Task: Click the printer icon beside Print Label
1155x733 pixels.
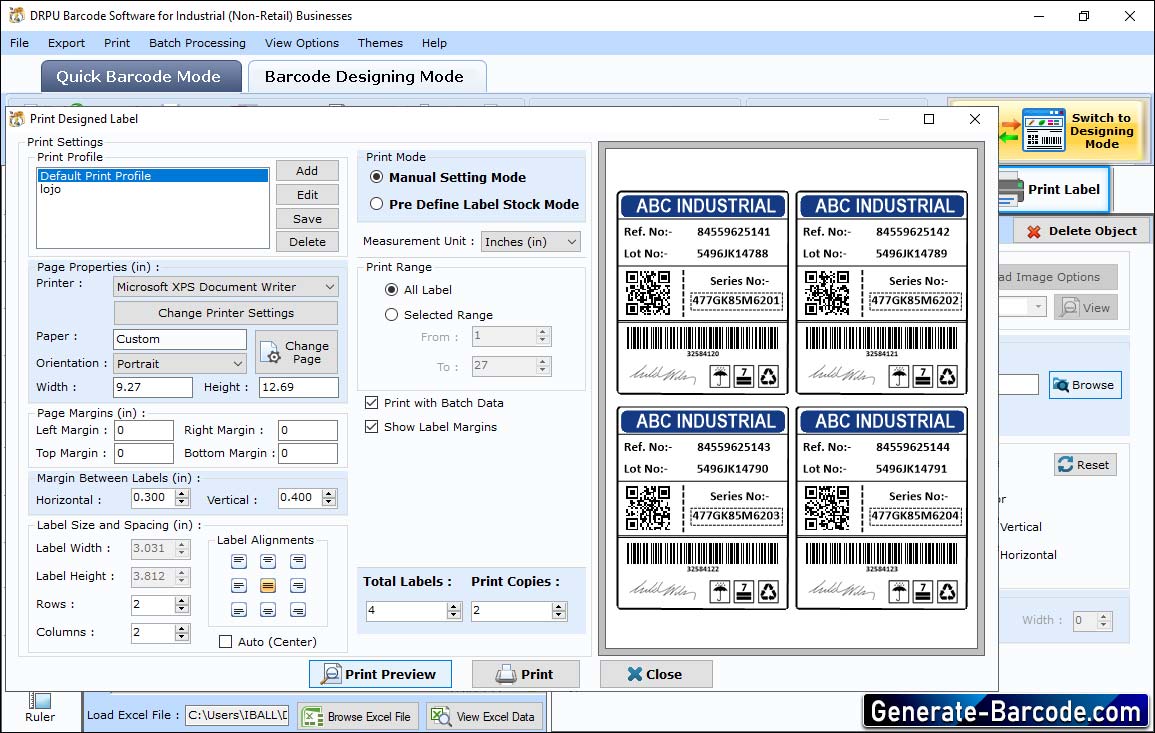Action: [1011, 189]
